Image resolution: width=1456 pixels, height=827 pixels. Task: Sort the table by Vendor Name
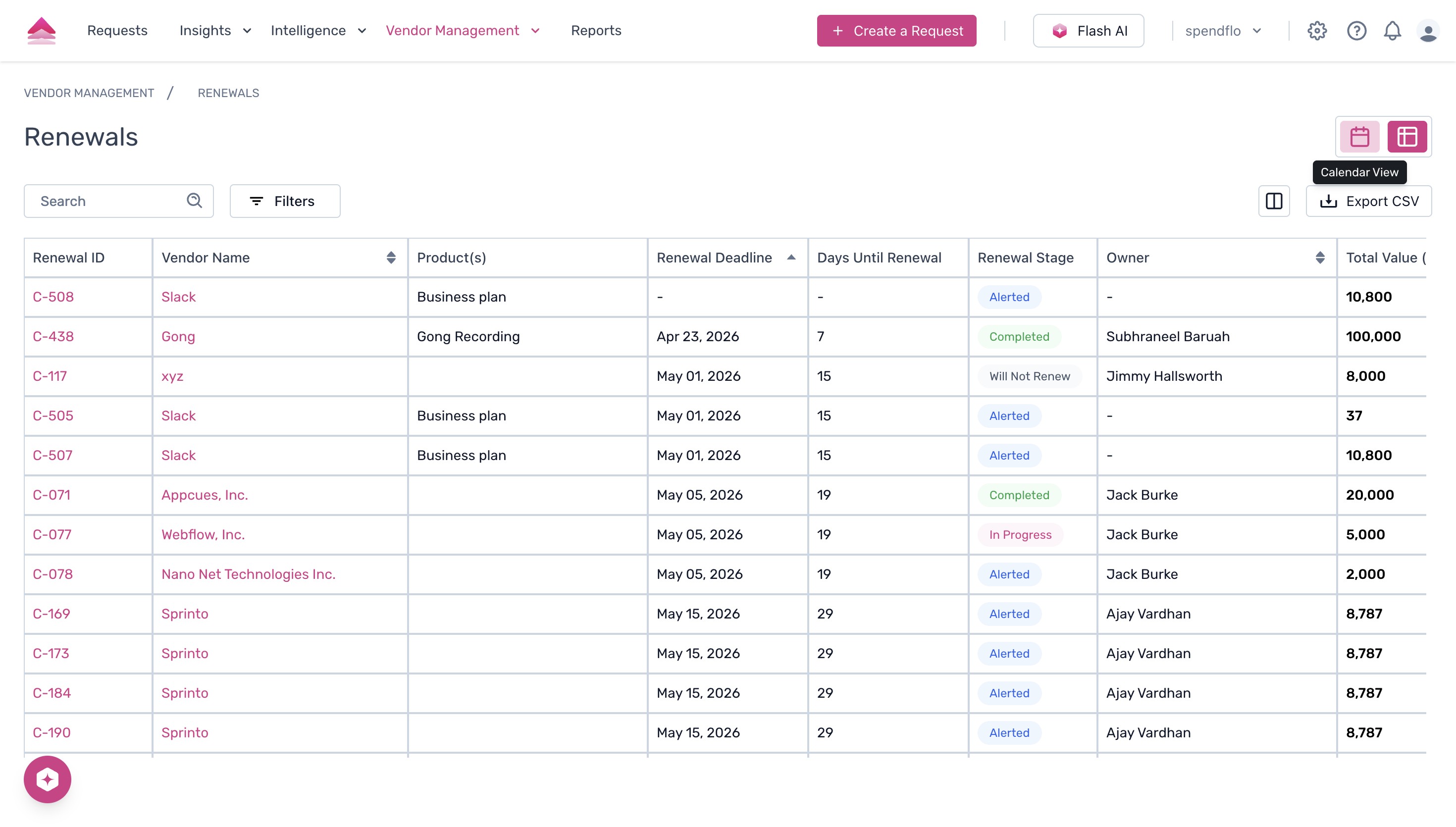pos(391,258)
